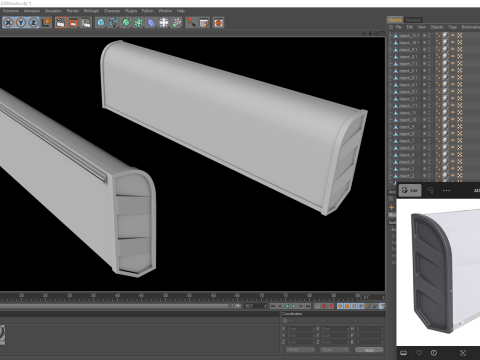This screenshot has height=360, width=480.
Task: Open Object Manager Tags menu
Action: coord(452,27)
